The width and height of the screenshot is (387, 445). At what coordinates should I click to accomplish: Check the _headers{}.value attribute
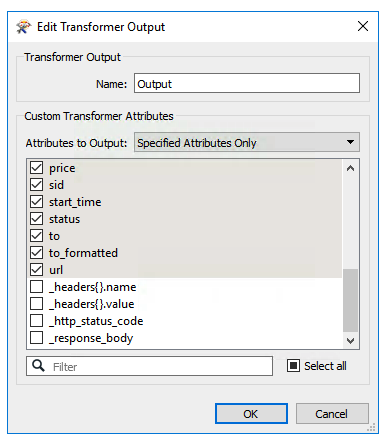pos(36,304)
